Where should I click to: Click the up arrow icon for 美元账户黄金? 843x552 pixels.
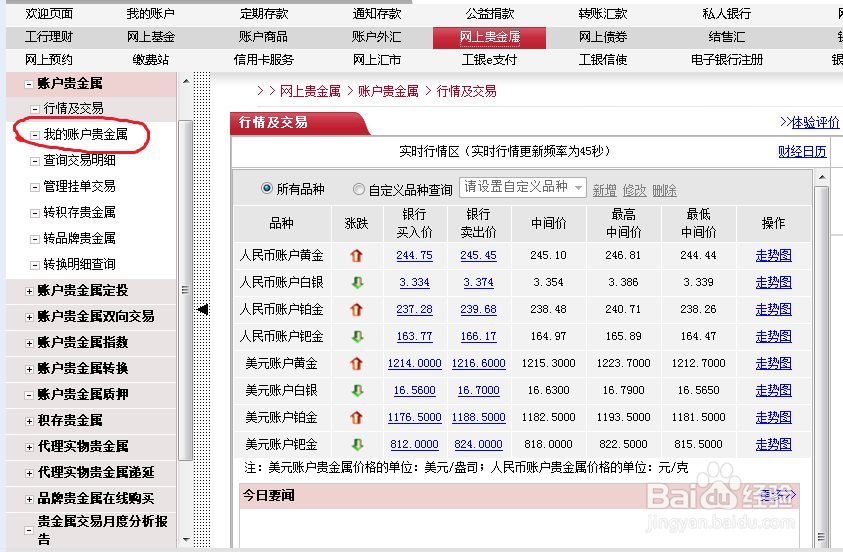pyautogui.click(x=356, y=364)
